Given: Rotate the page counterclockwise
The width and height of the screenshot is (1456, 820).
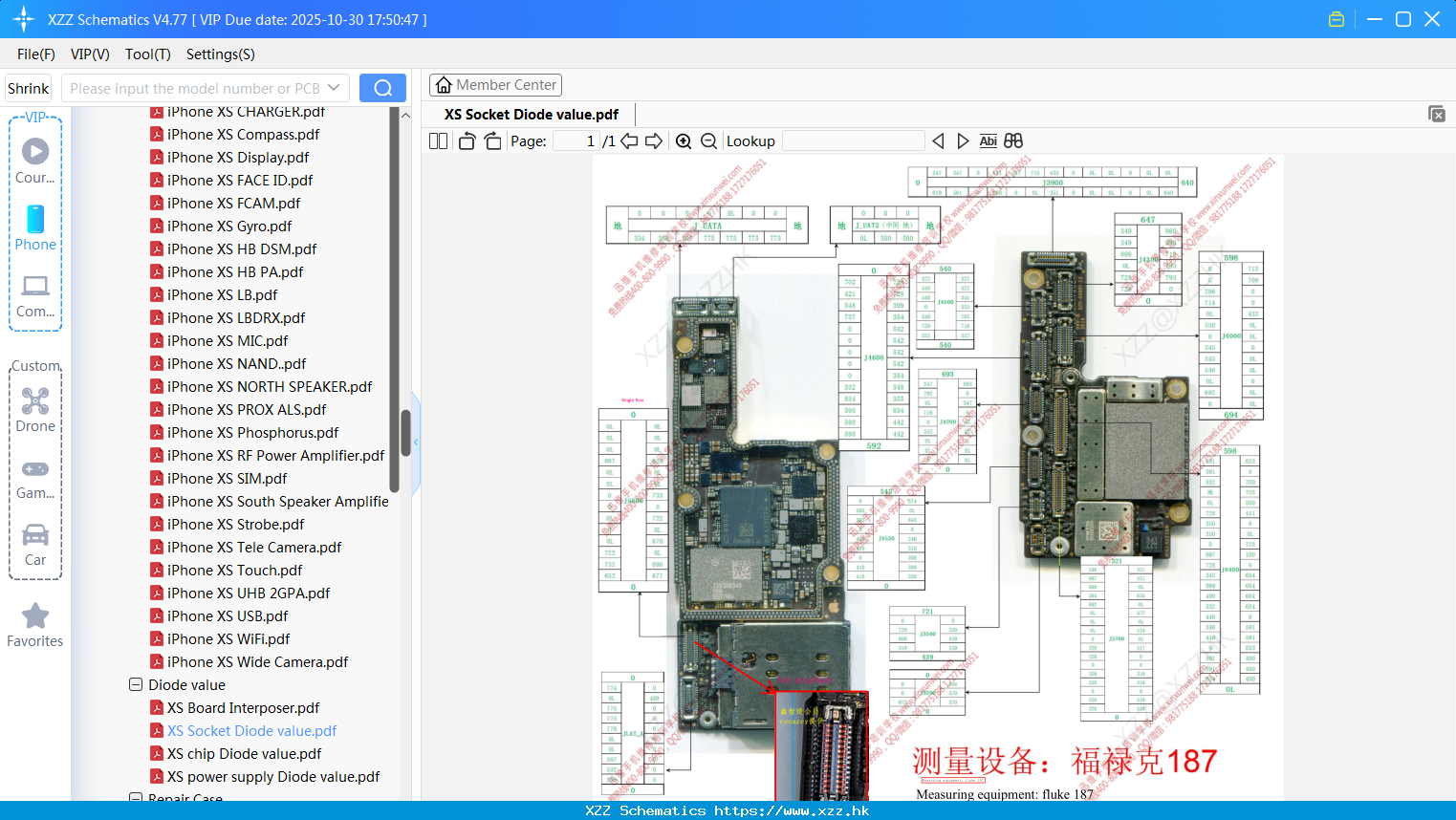Looking at the screenshot, I should coord(467,141).
